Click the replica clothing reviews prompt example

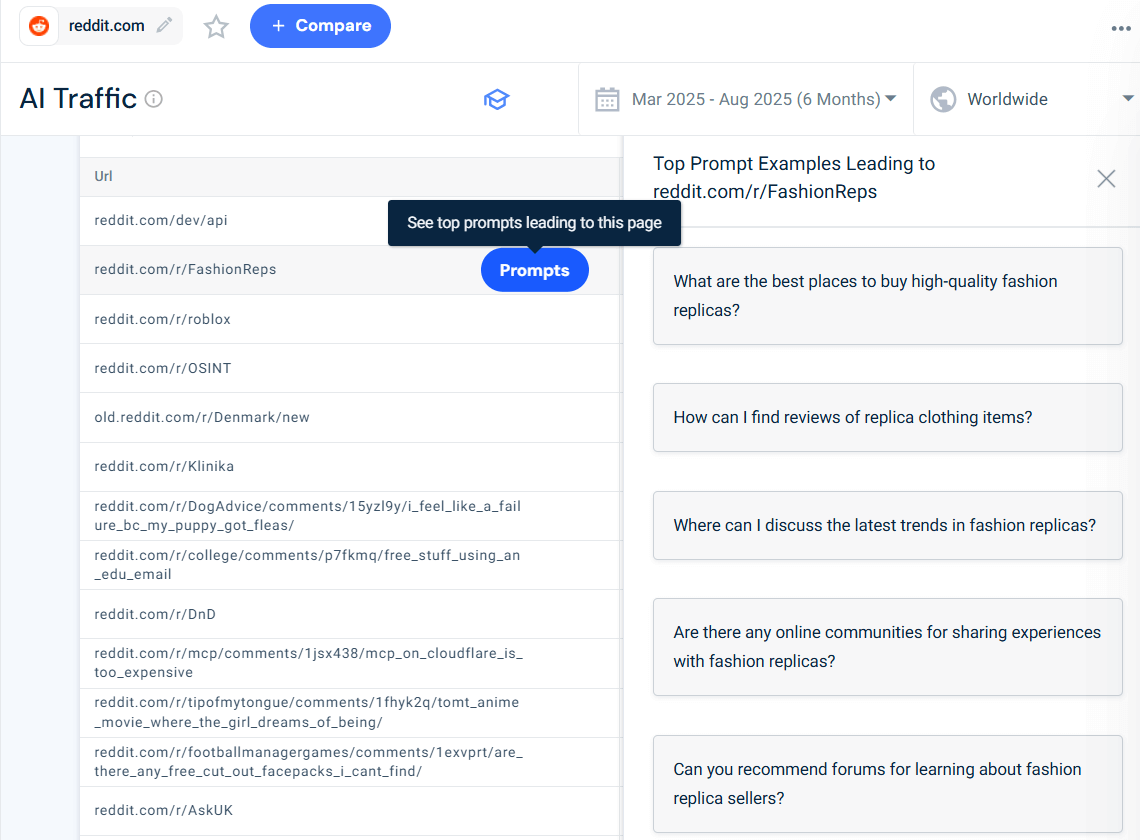pyautogui.click(x=887, y=417)
